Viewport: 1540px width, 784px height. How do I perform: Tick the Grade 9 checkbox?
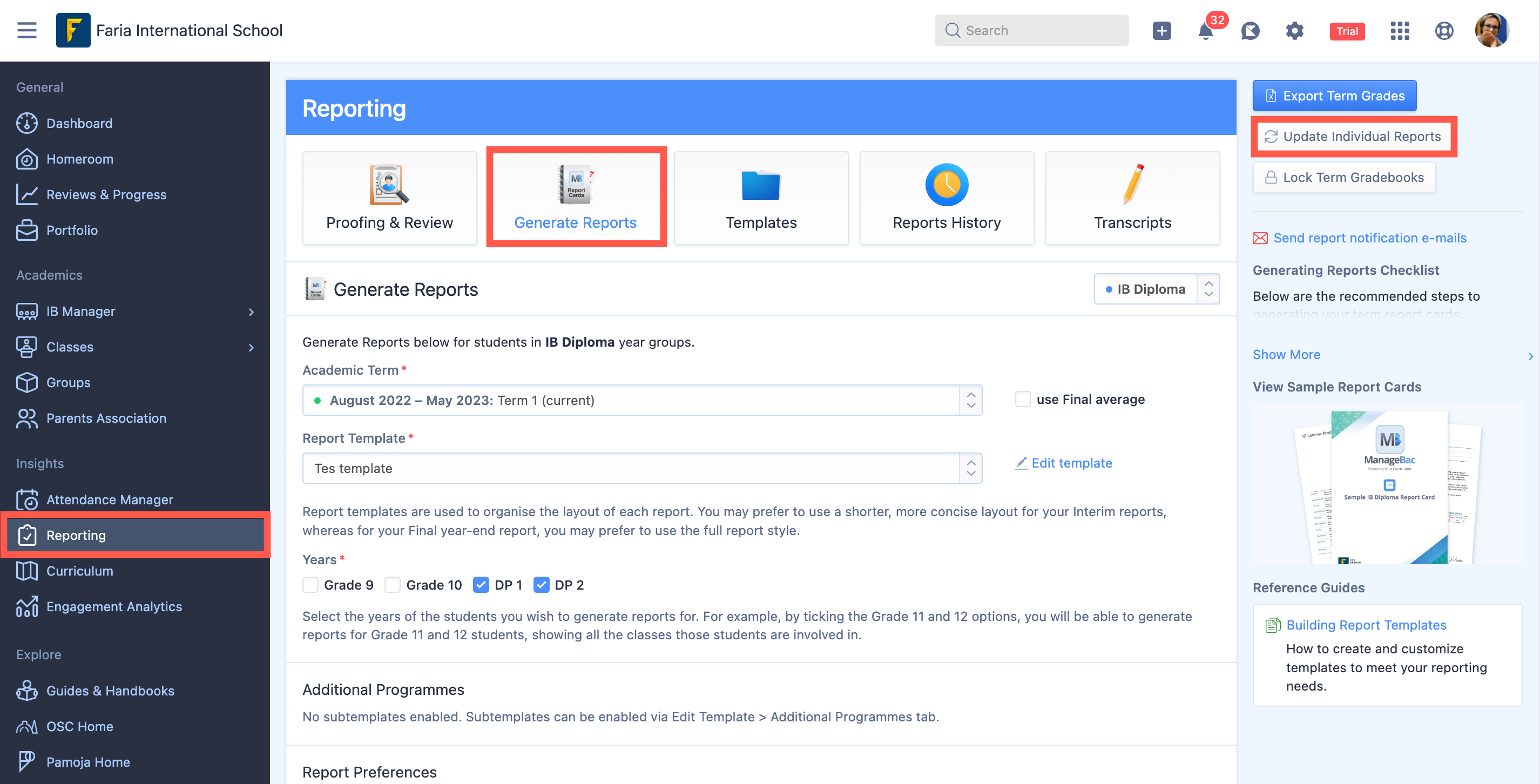[310, 585]
